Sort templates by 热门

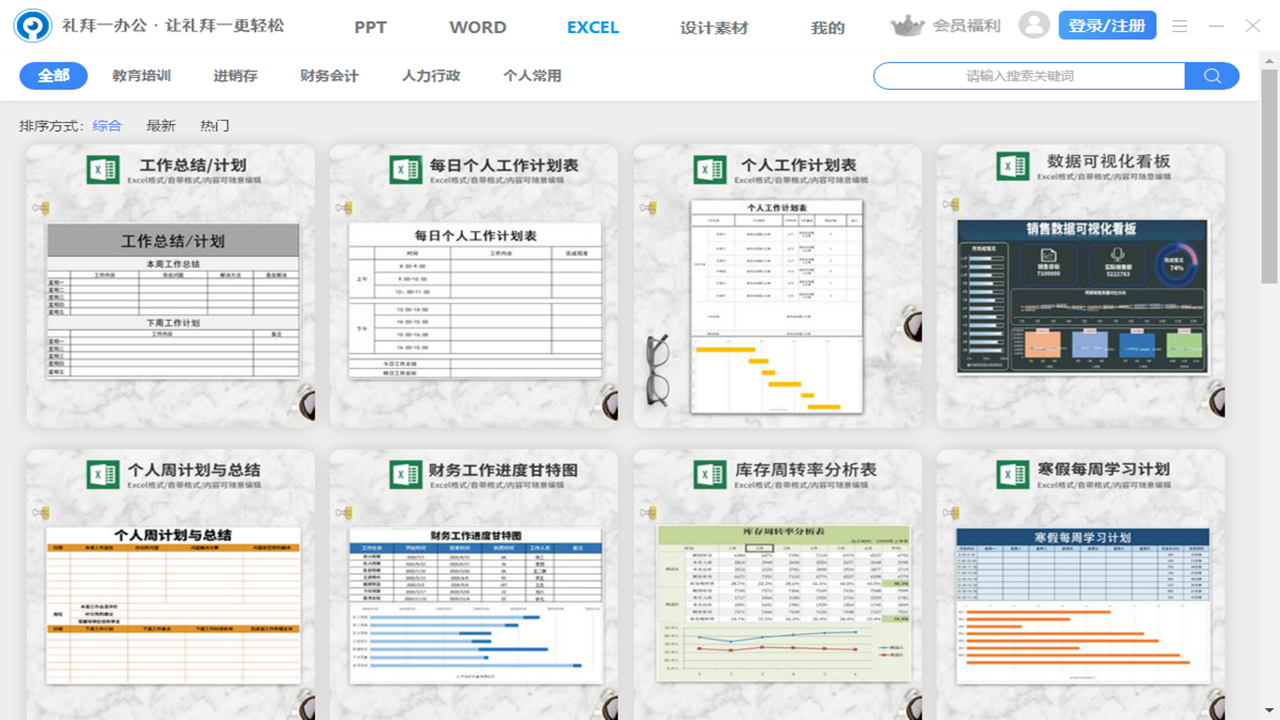(x=213, y=125)
